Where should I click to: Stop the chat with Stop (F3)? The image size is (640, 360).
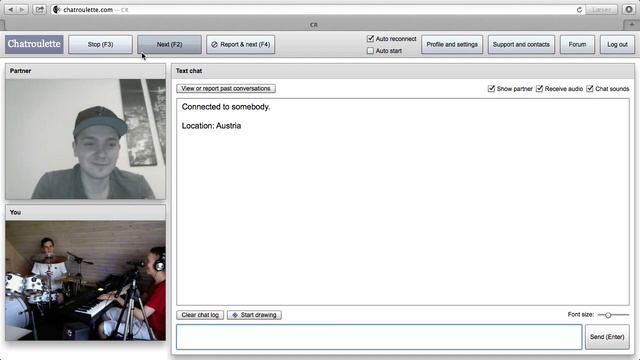[100, 44]
